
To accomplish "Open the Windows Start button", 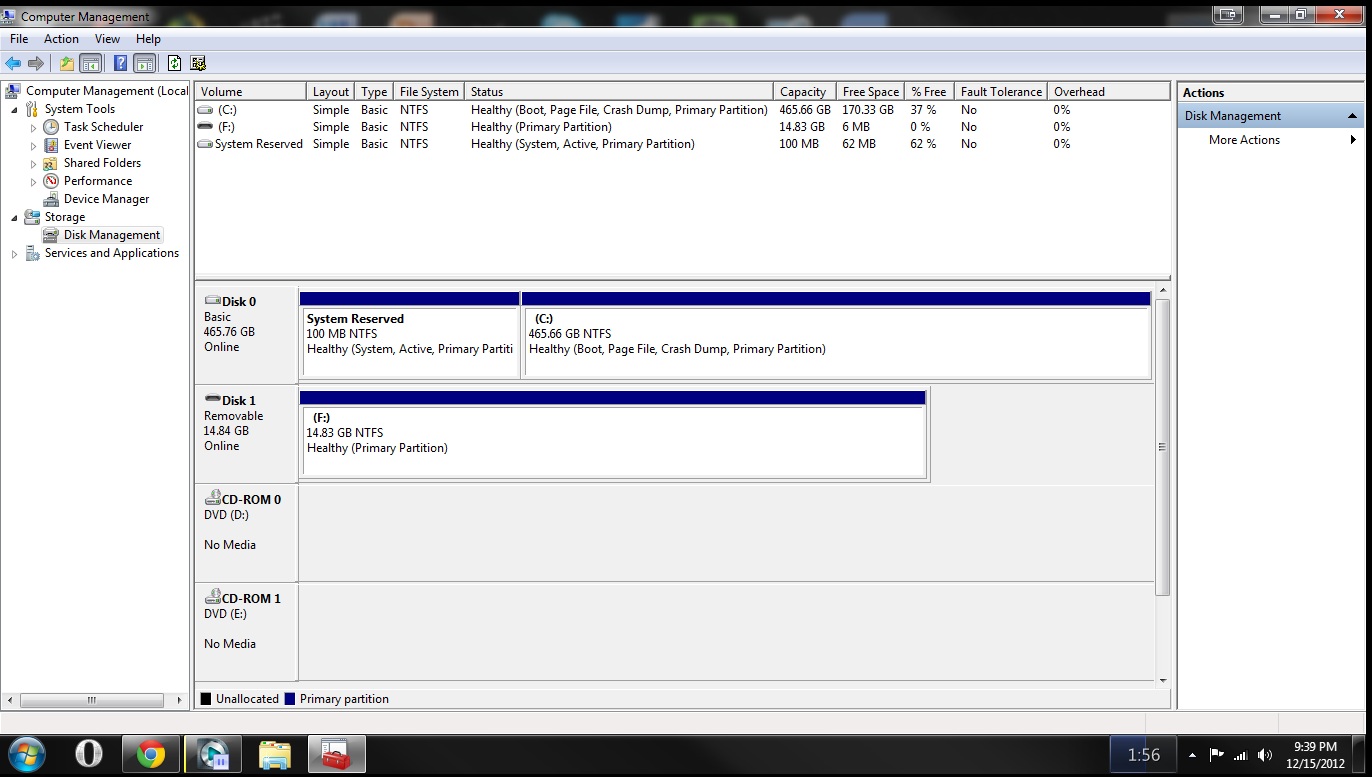I will click(28, 754).
